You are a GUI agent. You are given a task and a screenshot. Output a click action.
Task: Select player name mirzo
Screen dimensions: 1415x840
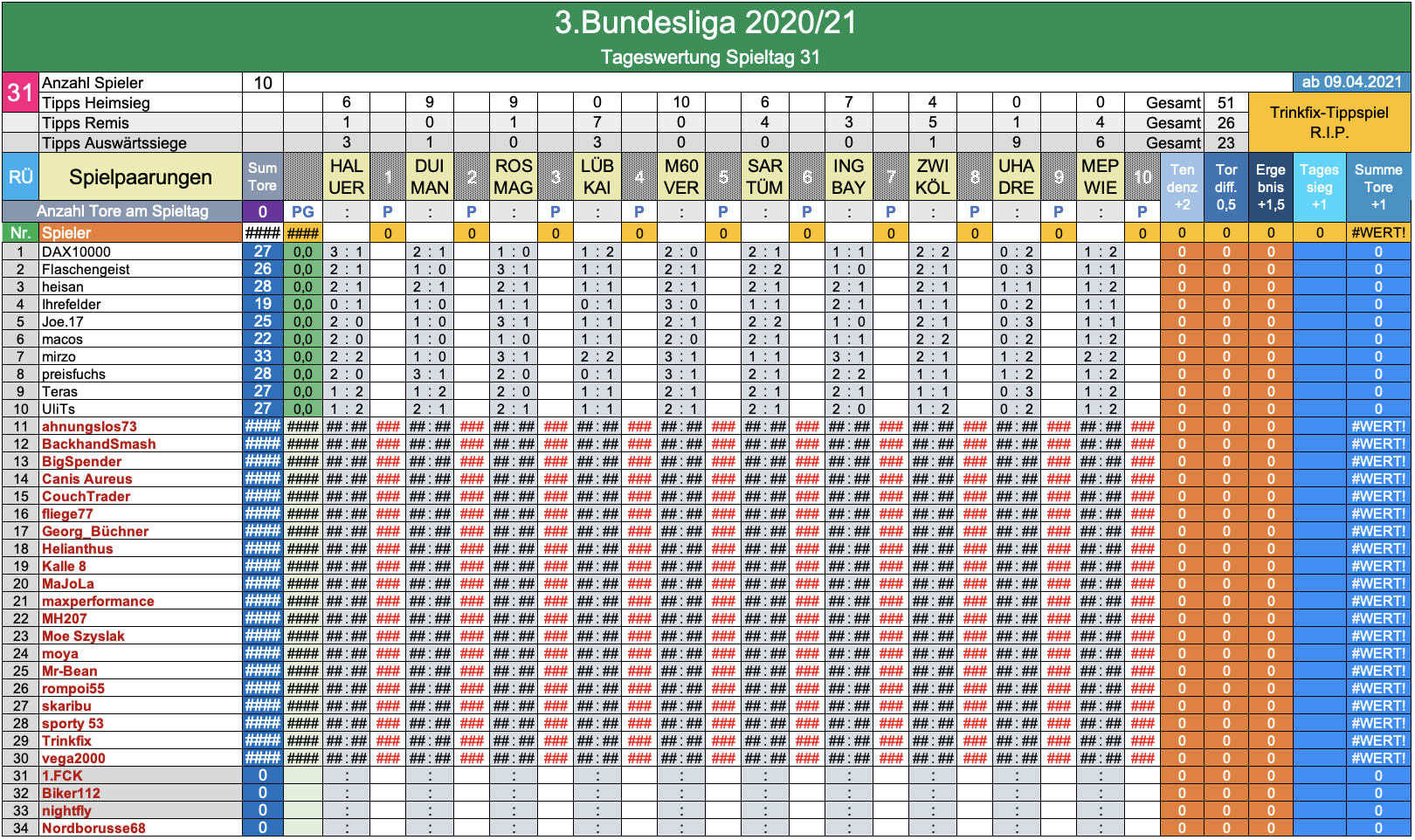(x=59, y=356)
